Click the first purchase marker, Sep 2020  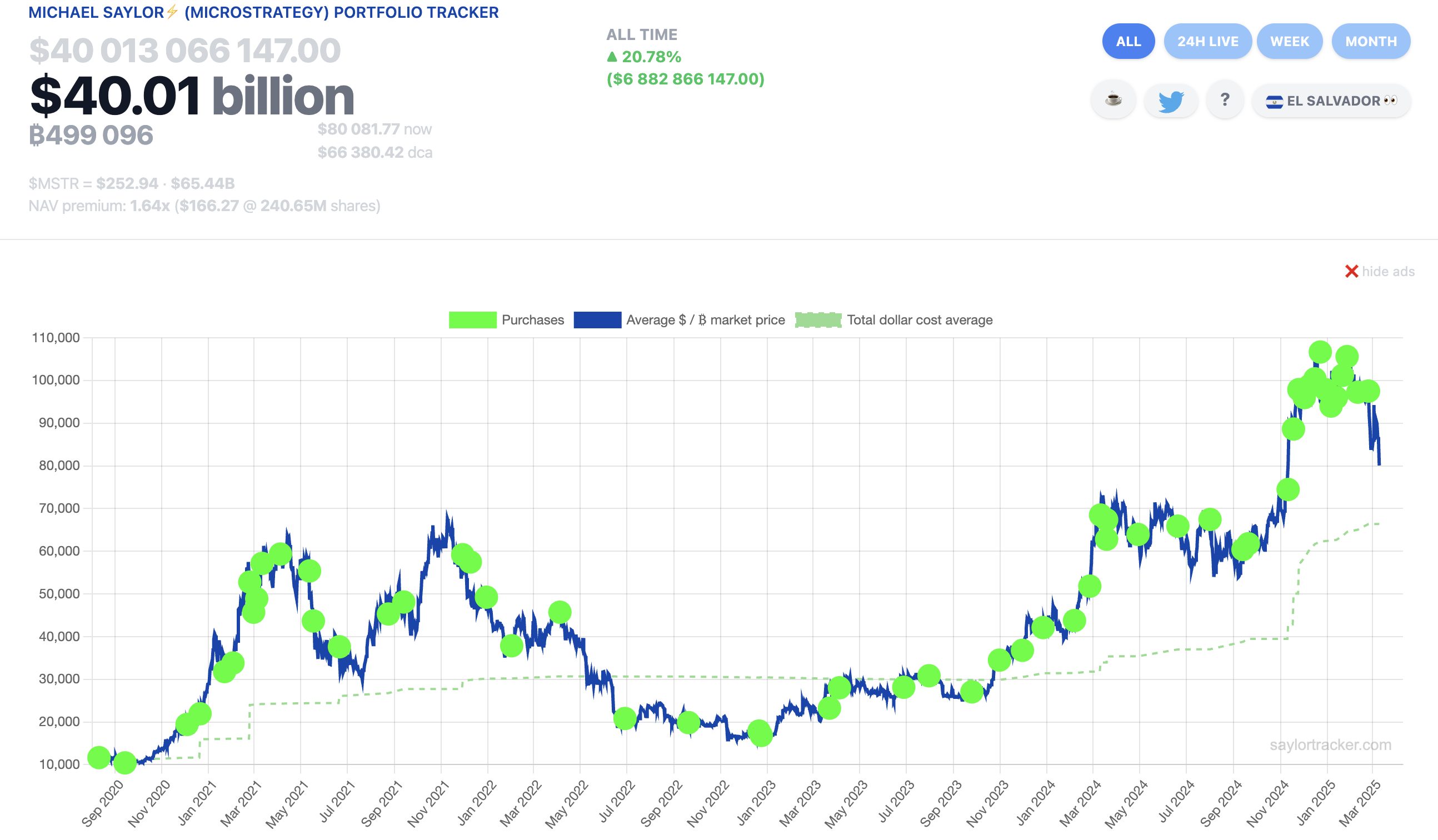pos(99,757)
